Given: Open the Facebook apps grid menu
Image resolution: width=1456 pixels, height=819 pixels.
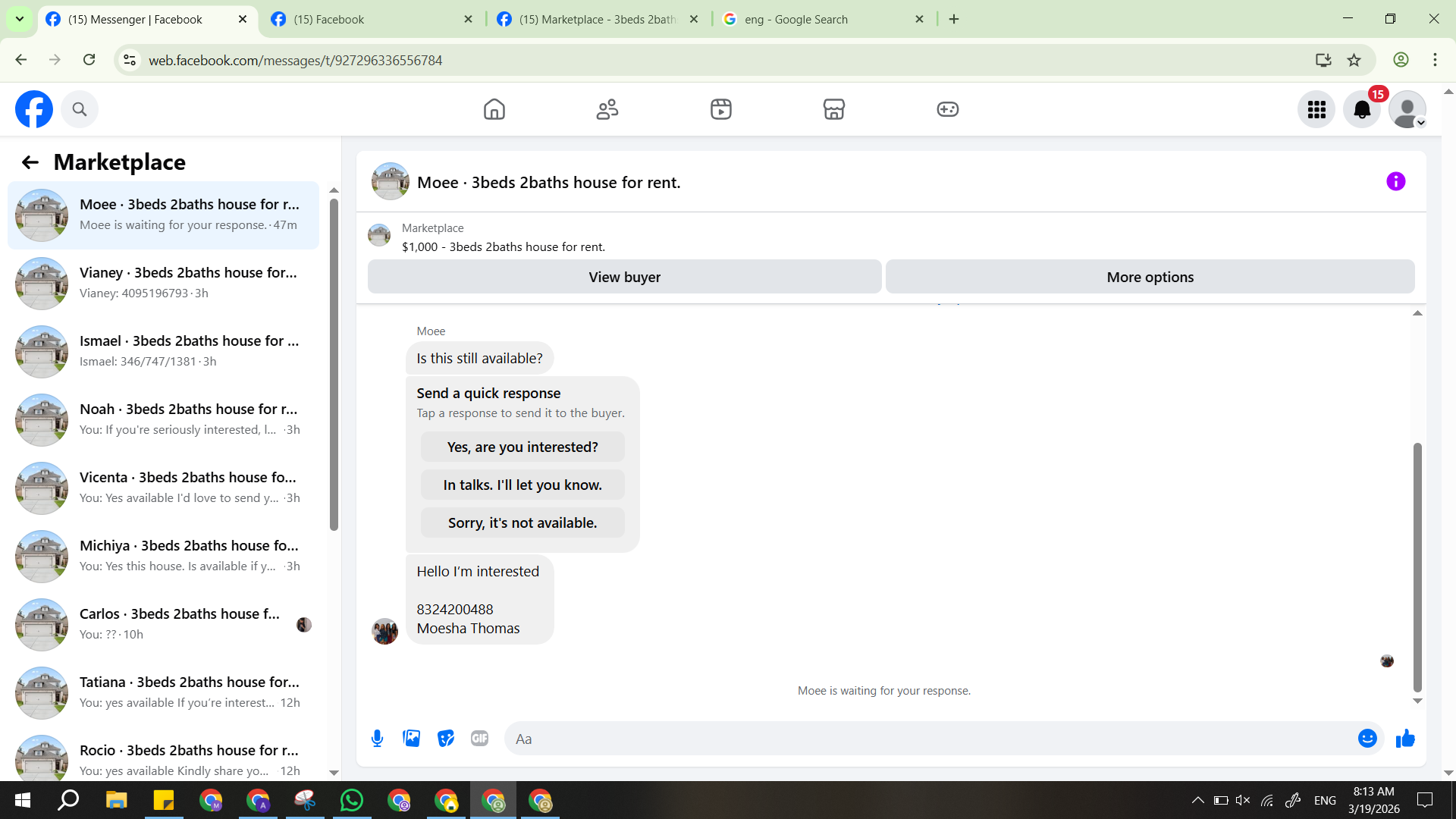Looking at the screenshot, I should (x=1316, y=110).
